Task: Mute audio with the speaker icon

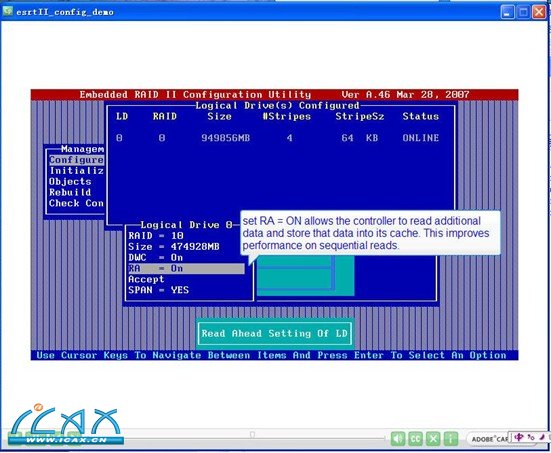Action: coord(398,438)
